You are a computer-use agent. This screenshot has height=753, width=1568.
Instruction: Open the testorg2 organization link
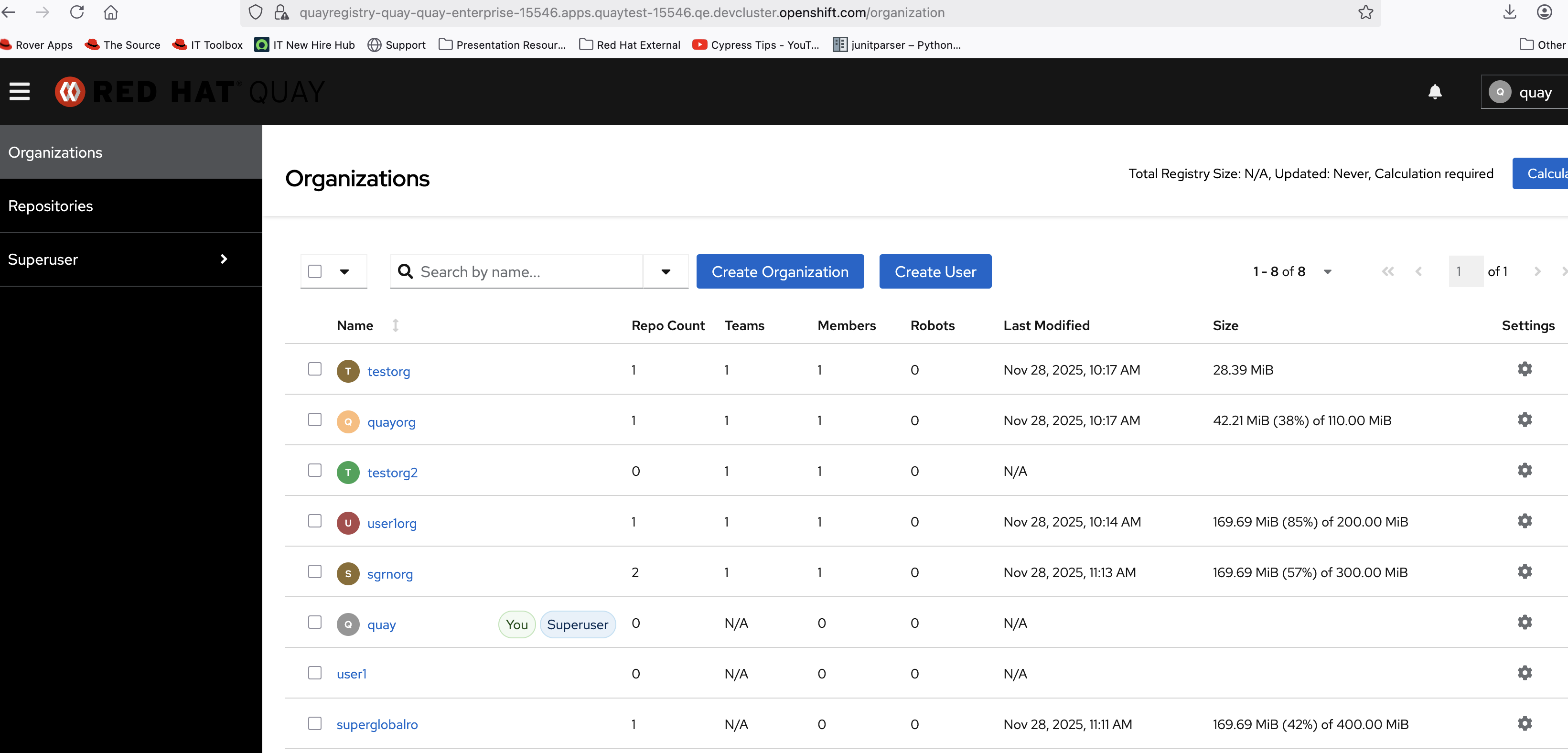pos(392,473)
